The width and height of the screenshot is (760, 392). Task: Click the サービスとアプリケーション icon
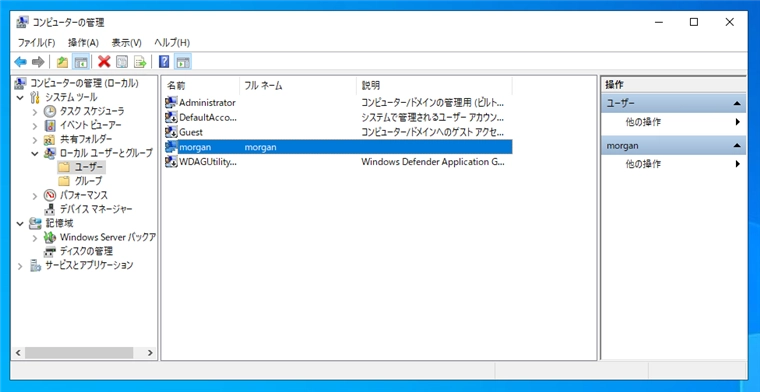point(35,265)
